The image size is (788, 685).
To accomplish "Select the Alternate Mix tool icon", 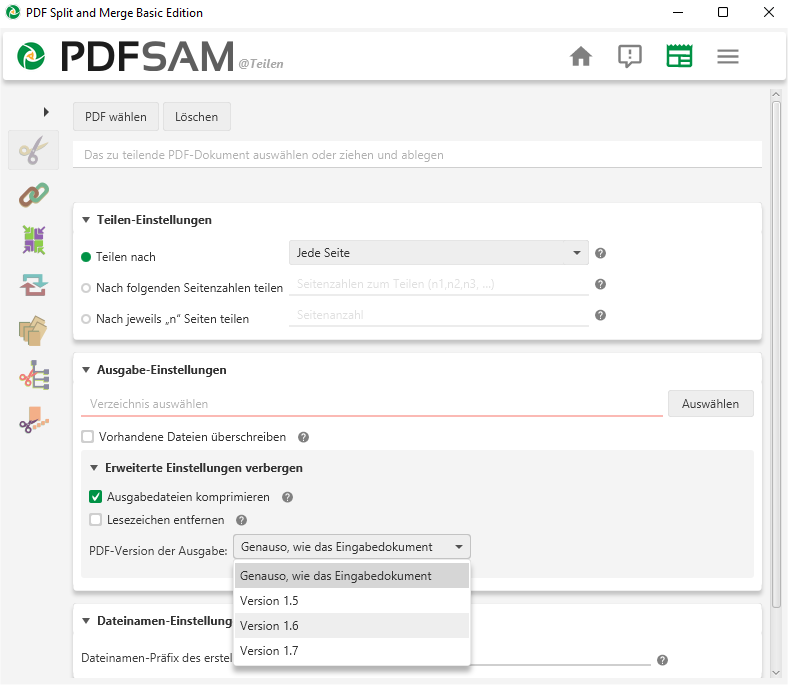I will tap(34, 240).
